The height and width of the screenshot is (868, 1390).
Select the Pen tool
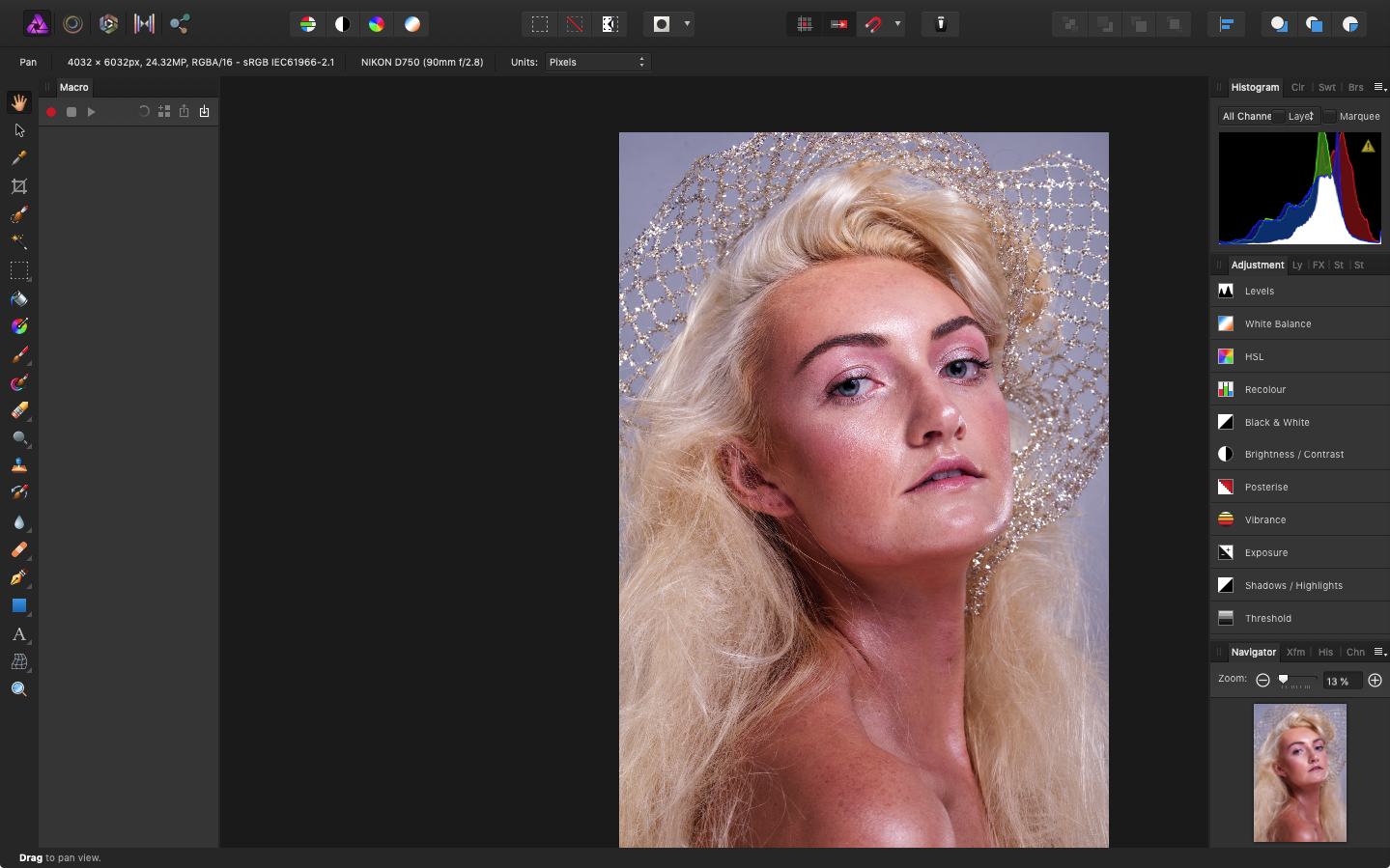(19, 577)
